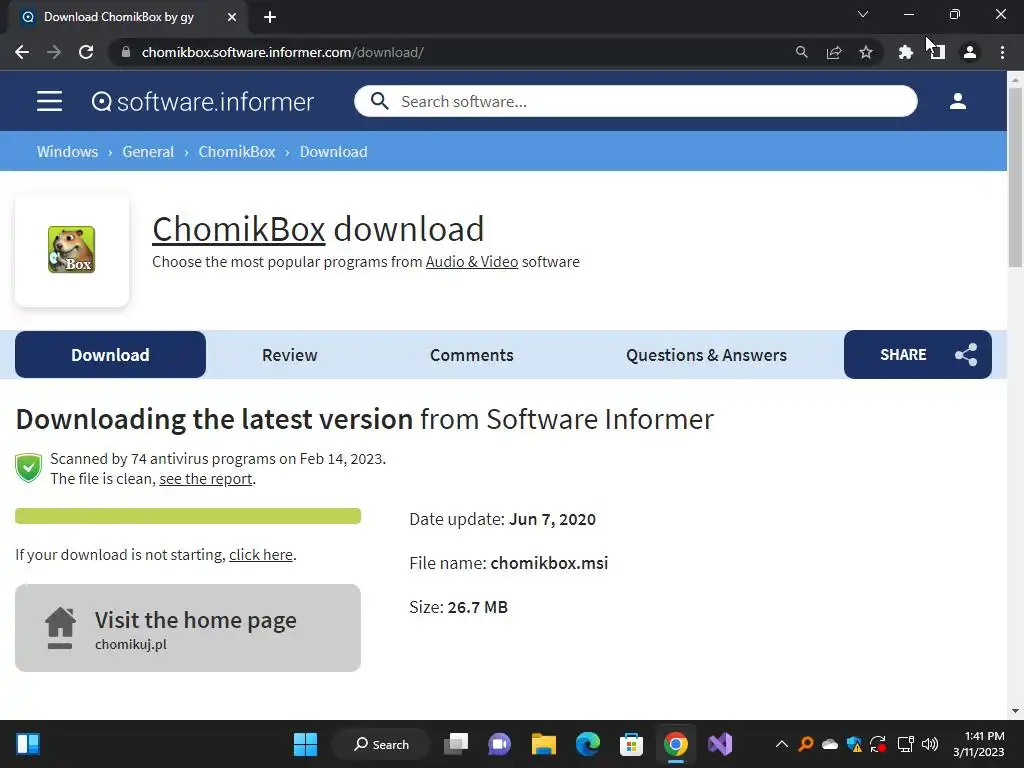Image resolution: width=1024 pixels, height=768 pixels.
Task: Open the chat camera app on taskbar
Action: 500,744
